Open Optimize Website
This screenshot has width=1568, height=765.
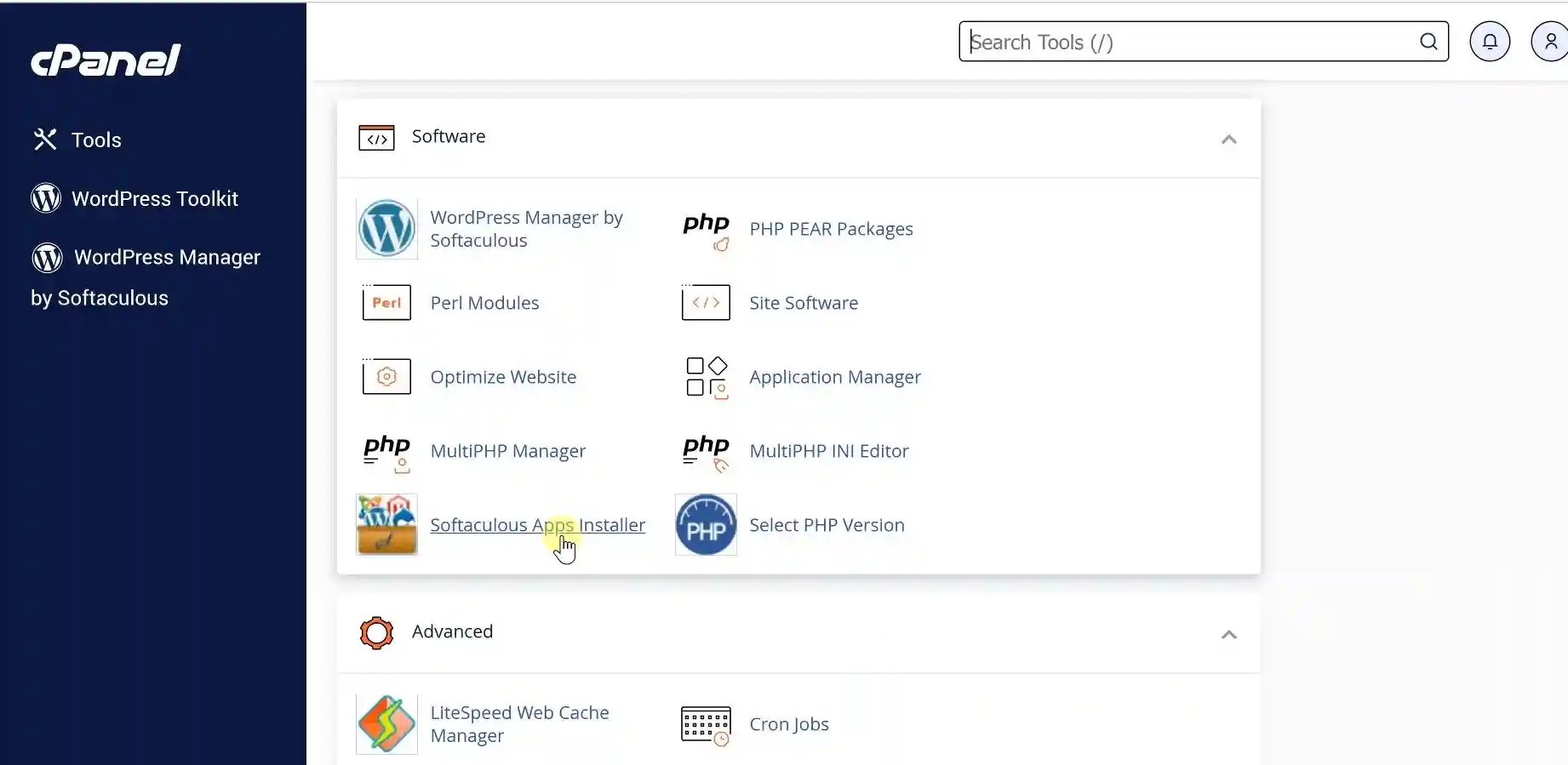click(x=503, y=377)
